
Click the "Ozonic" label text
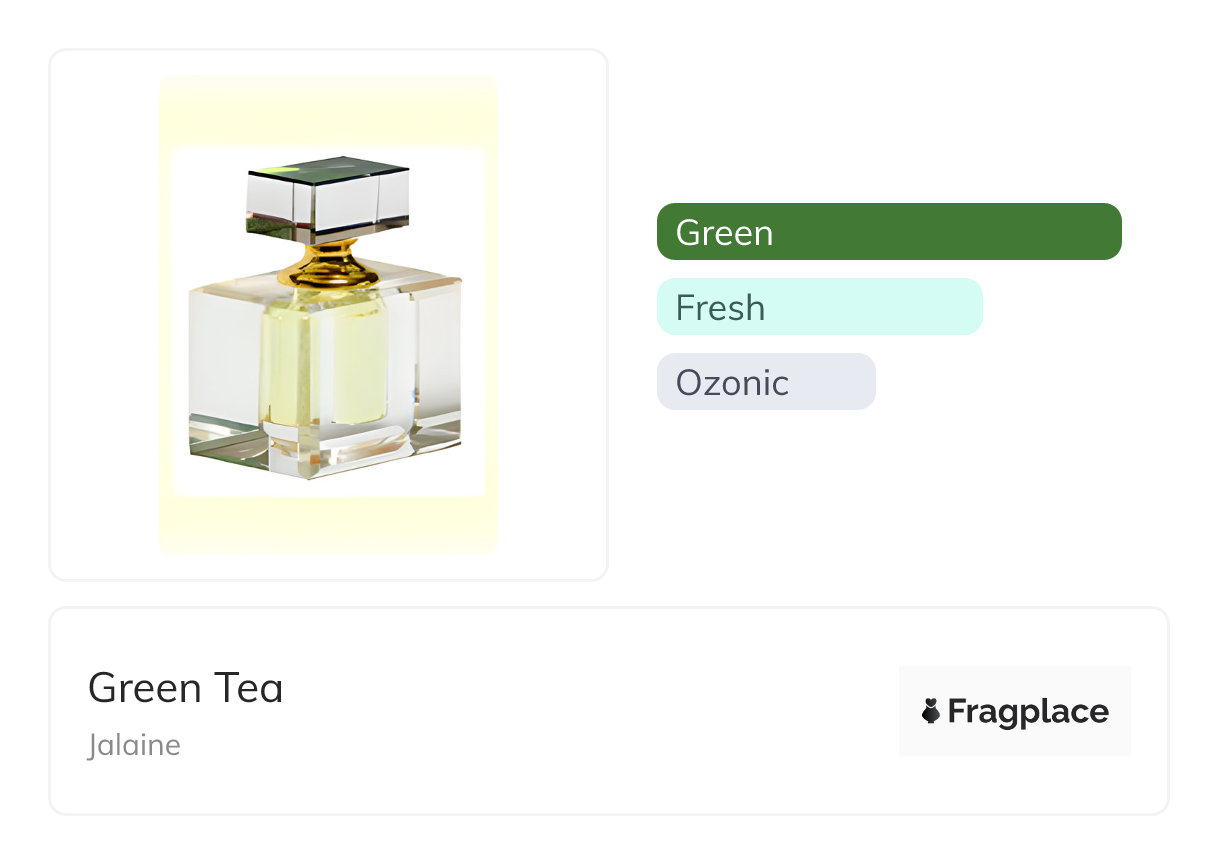[732, 382]
